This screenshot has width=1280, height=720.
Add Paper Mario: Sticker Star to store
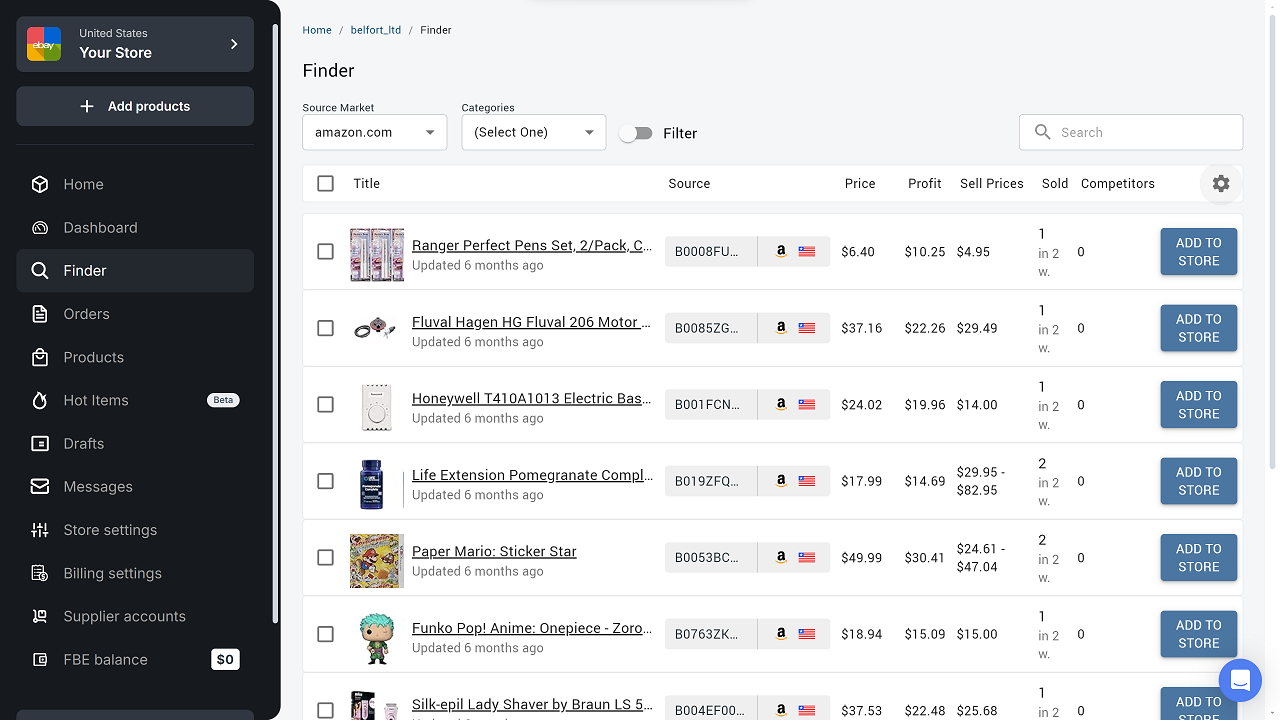pos(1199,558)
